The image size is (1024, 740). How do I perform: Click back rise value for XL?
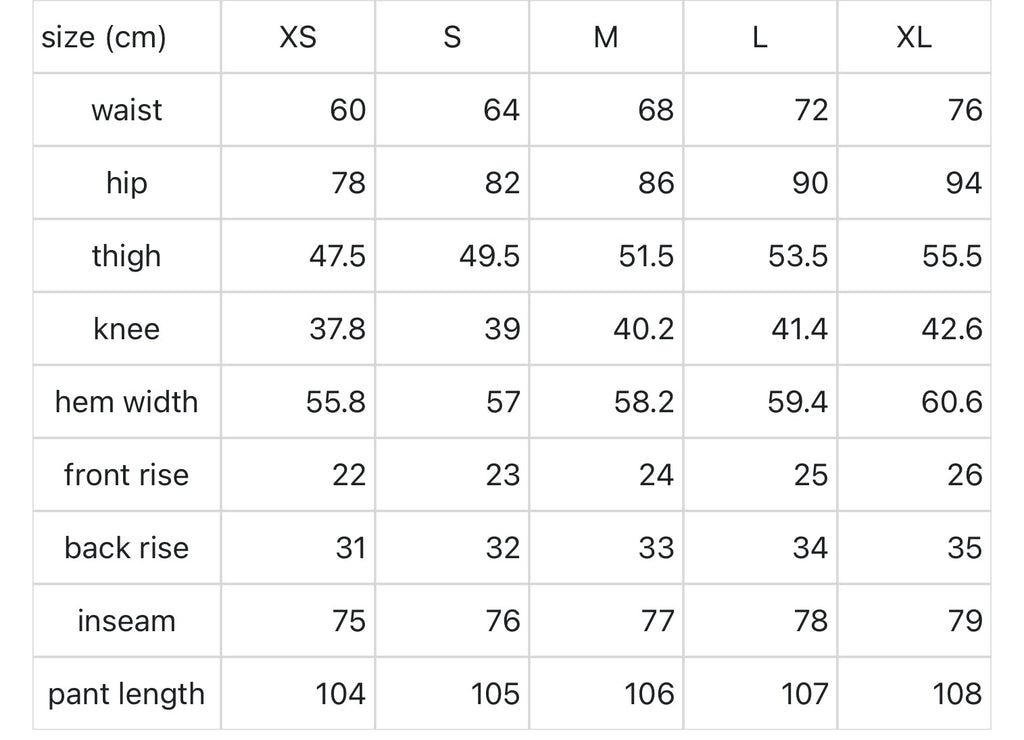tap(964, 548)
